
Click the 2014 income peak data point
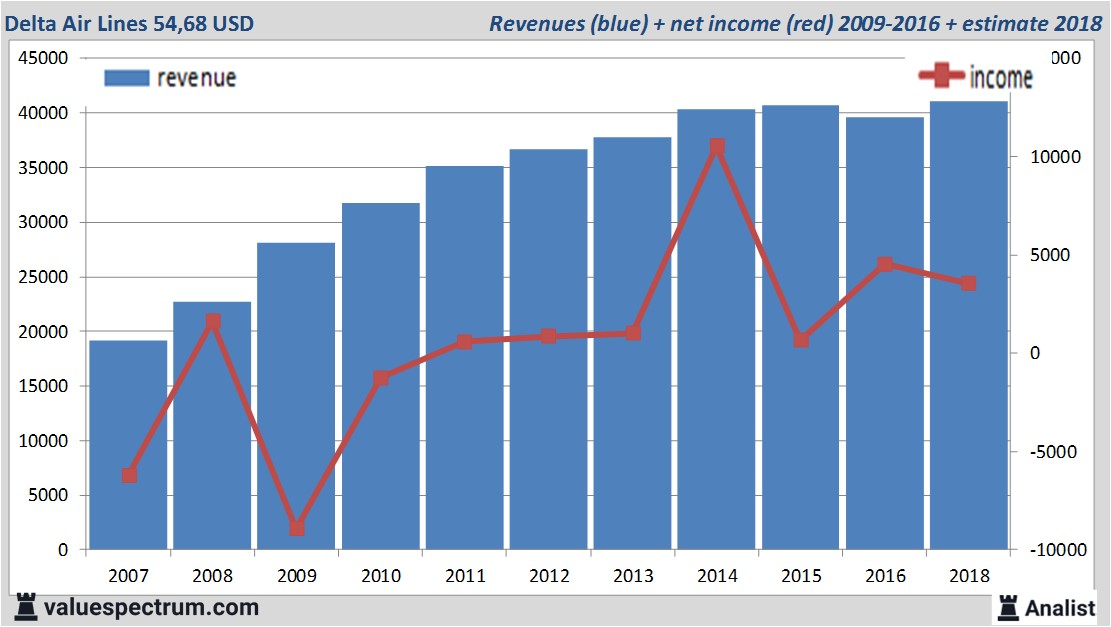coord(717,147)
